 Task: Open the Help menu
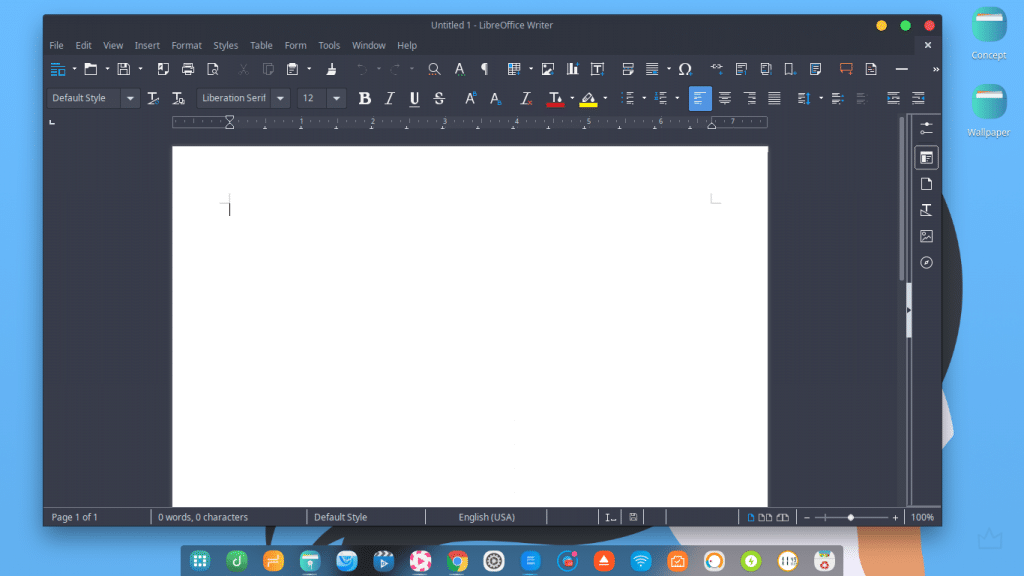[407, 46]
